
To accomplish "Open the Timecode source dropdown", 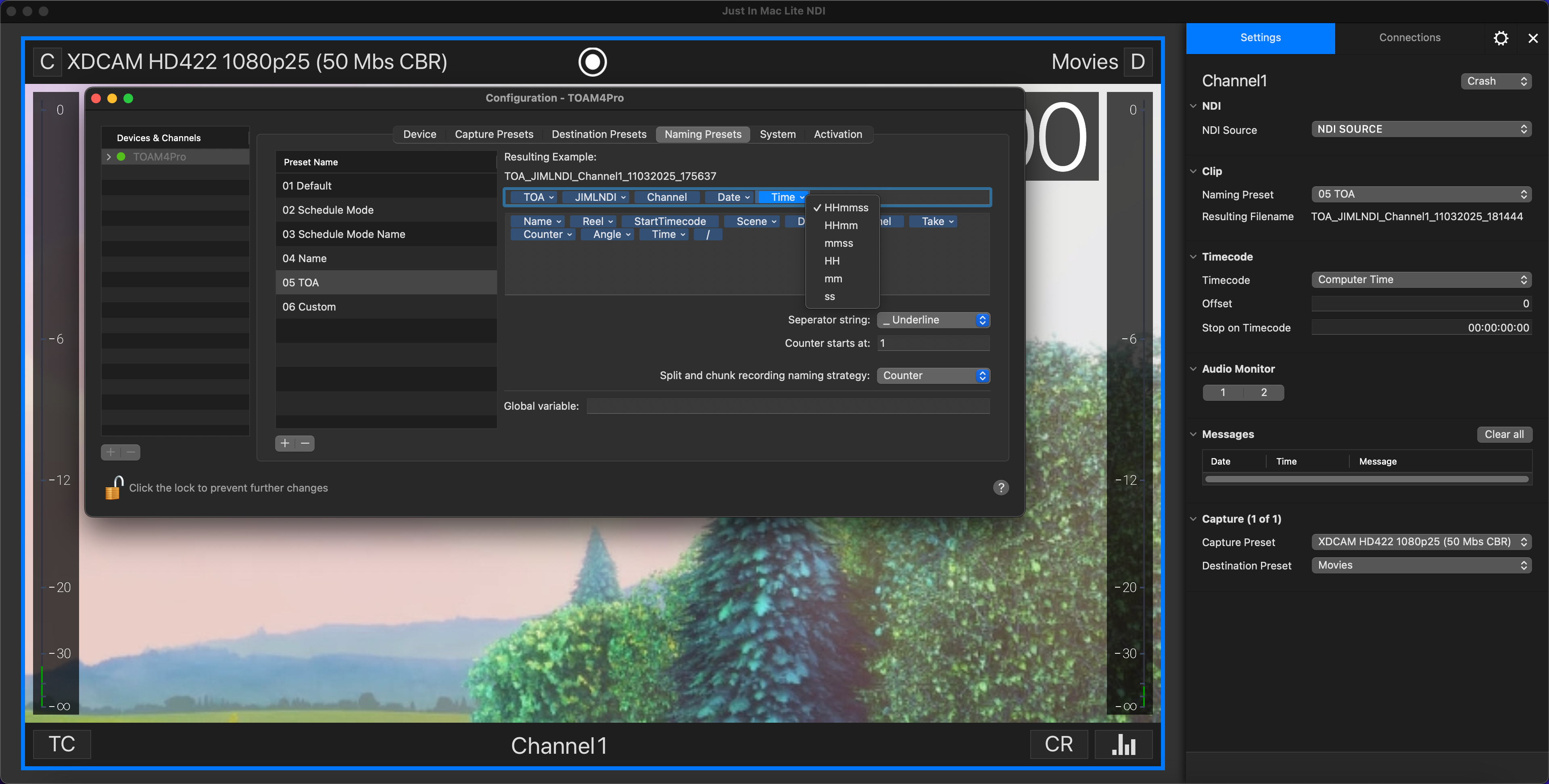I will (1422, 279).
